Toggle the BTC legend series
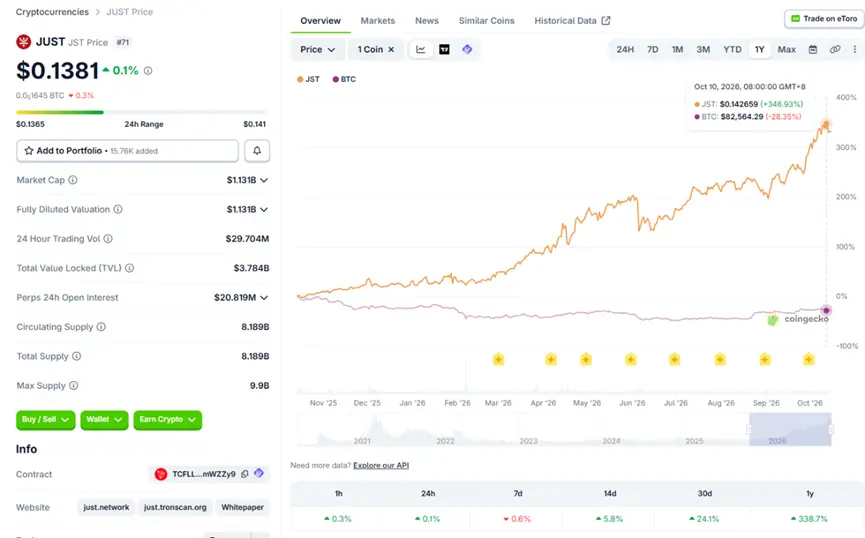 click(x=344, y=79)
